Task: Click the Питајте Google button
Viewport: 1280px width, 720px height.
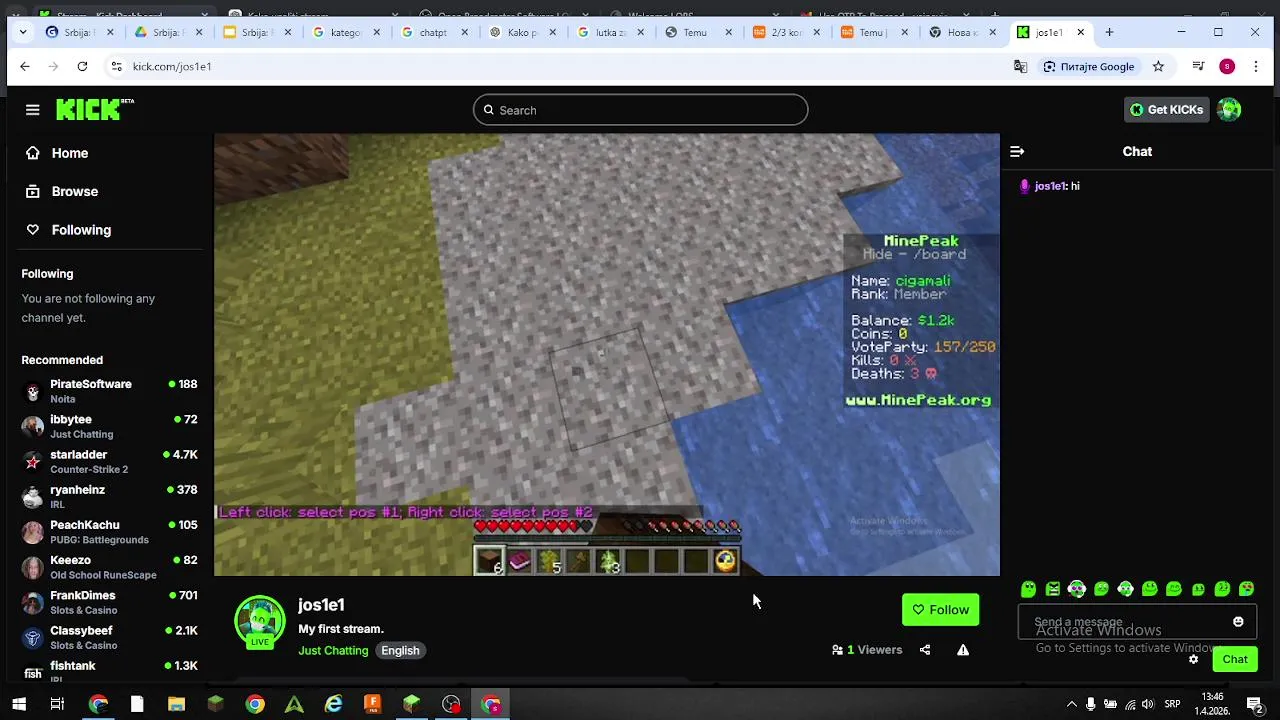Action: pos(1089,66)
